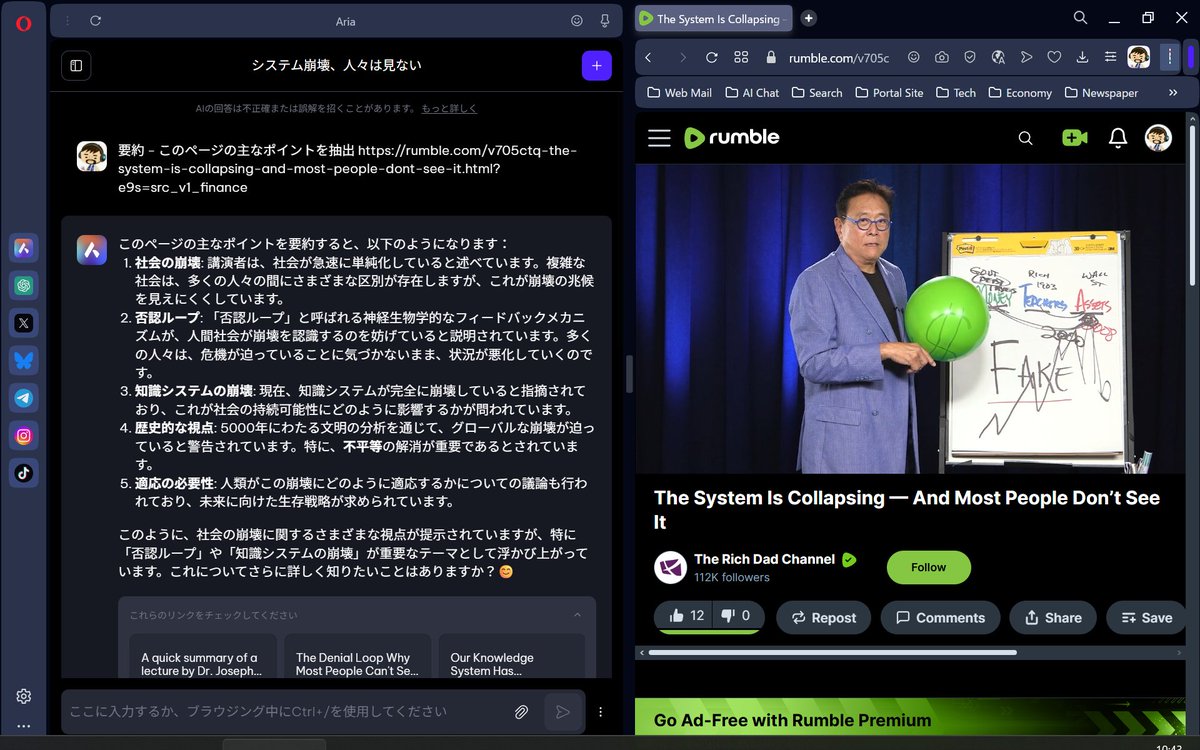Open the Flow send arrow icon

[x=1026, y=57]
